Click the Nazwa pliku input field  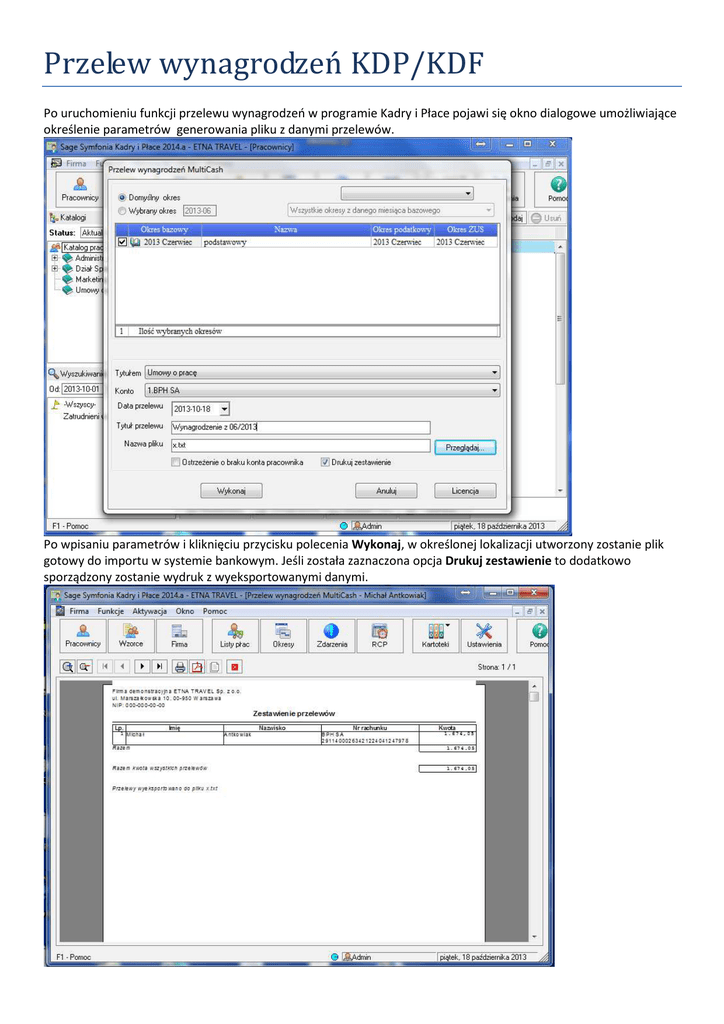click(x=300, y=446)
